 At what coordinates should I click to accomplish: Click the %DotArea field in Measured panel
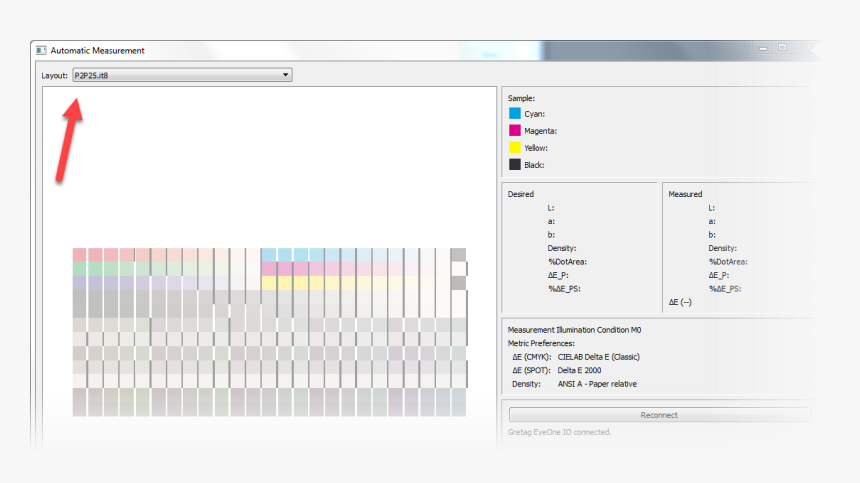728,262
